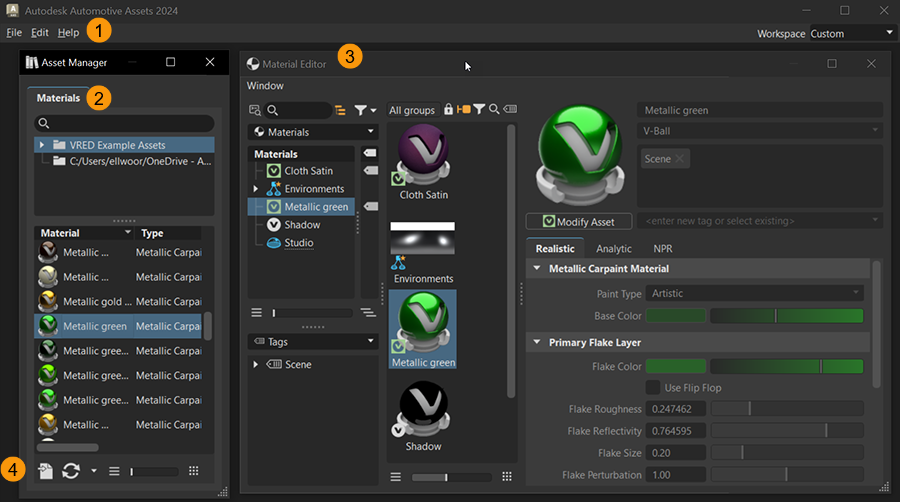Click the tag icon beside Metallic green row

point(371,207)
